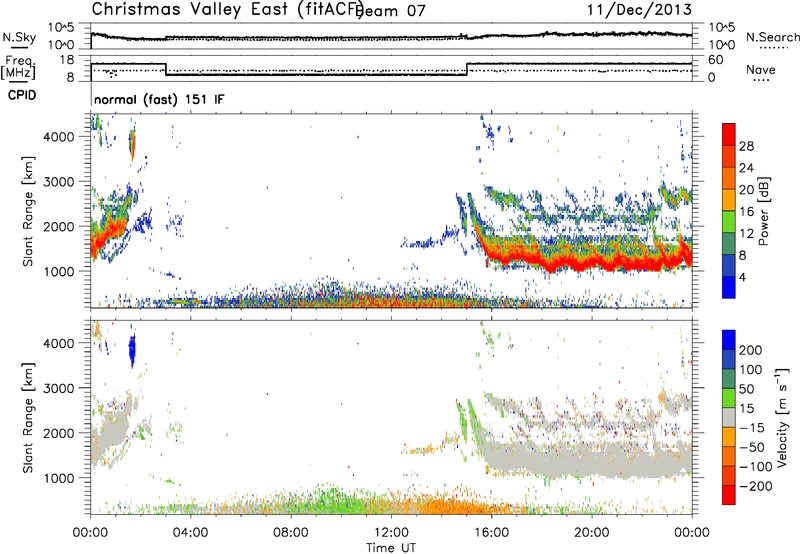Click the power panel 'Slant Range [km]' axis label
The width and height of the screenshot is (800, 554).
pos(28,211)
